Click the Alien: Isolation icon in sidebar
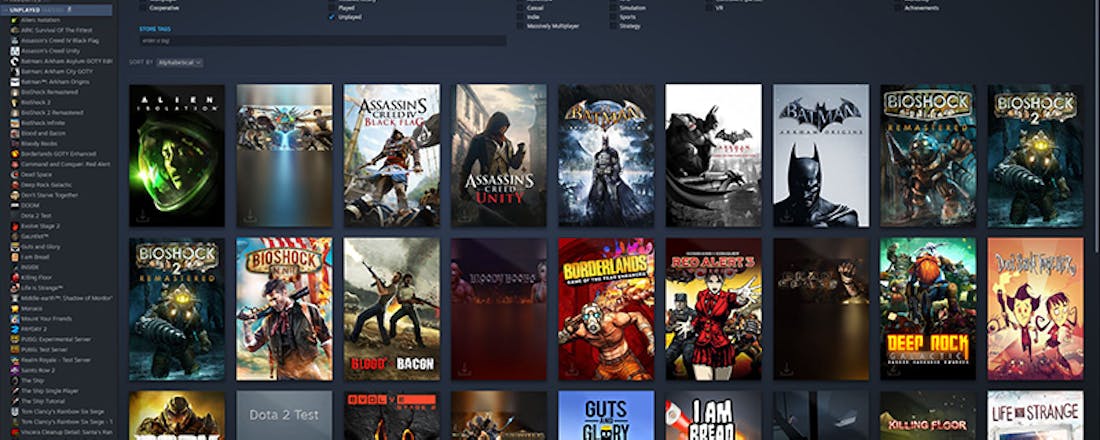 [x=14, y=20]
